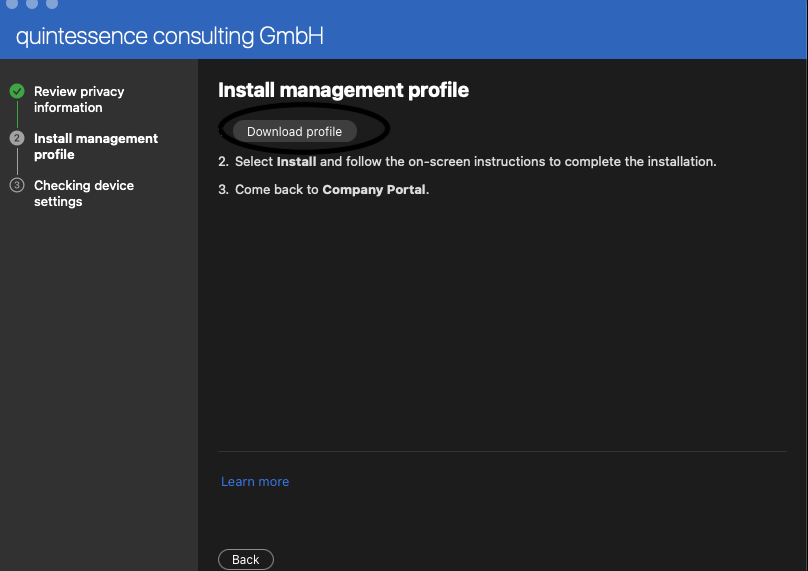
Task: Click the quintessence consulting GmbH title
Action: click(170, 37)
